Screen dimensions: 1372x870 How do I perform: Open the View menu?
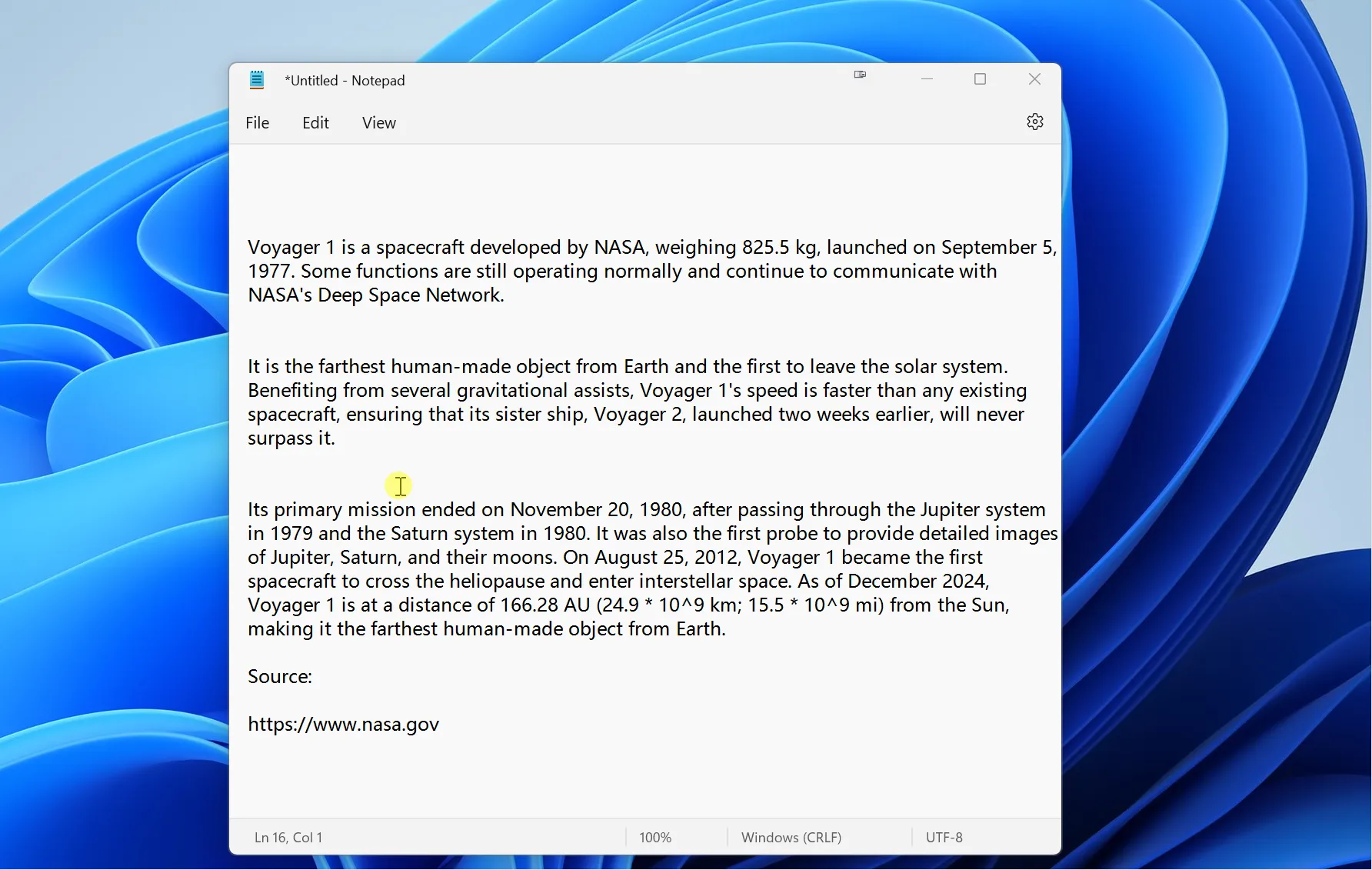378,123
